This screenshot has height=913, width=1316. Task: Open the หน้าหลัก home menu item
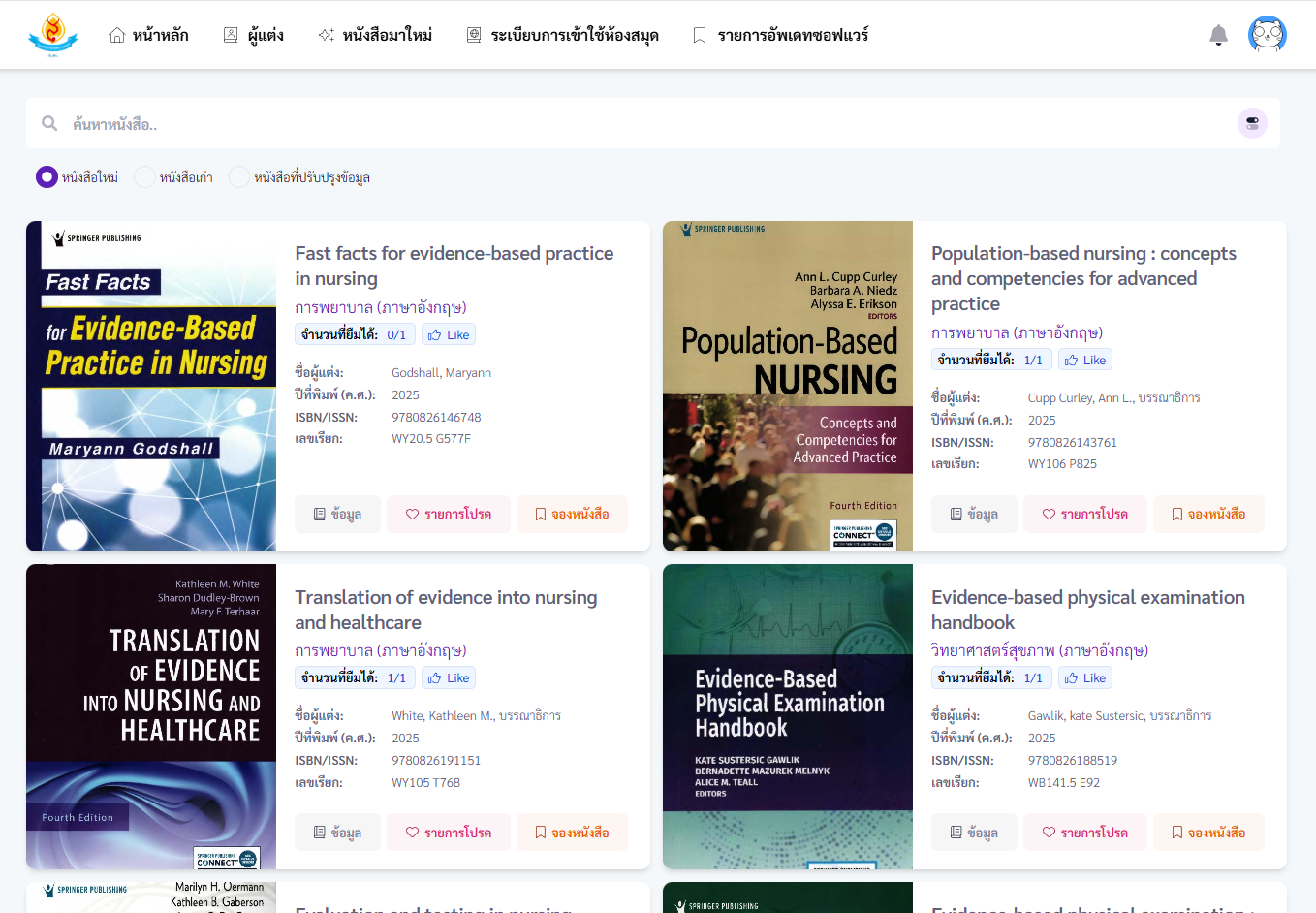coord(148,35)
